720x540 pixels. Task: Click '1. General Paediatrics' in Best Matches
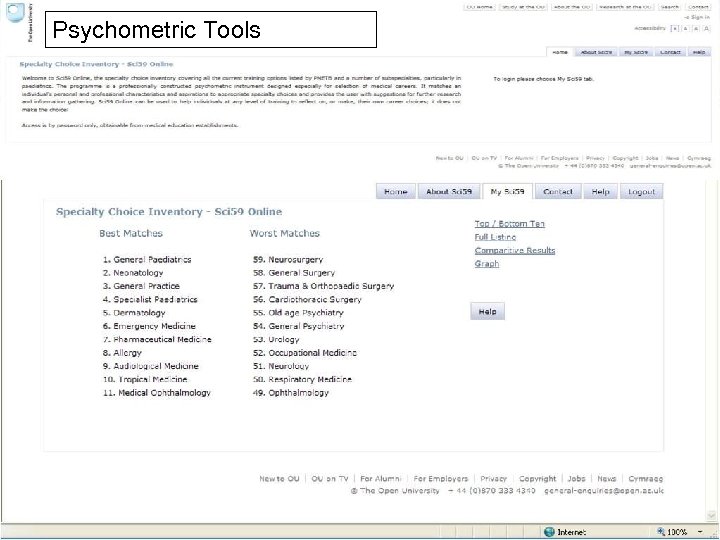coord(147,259)
